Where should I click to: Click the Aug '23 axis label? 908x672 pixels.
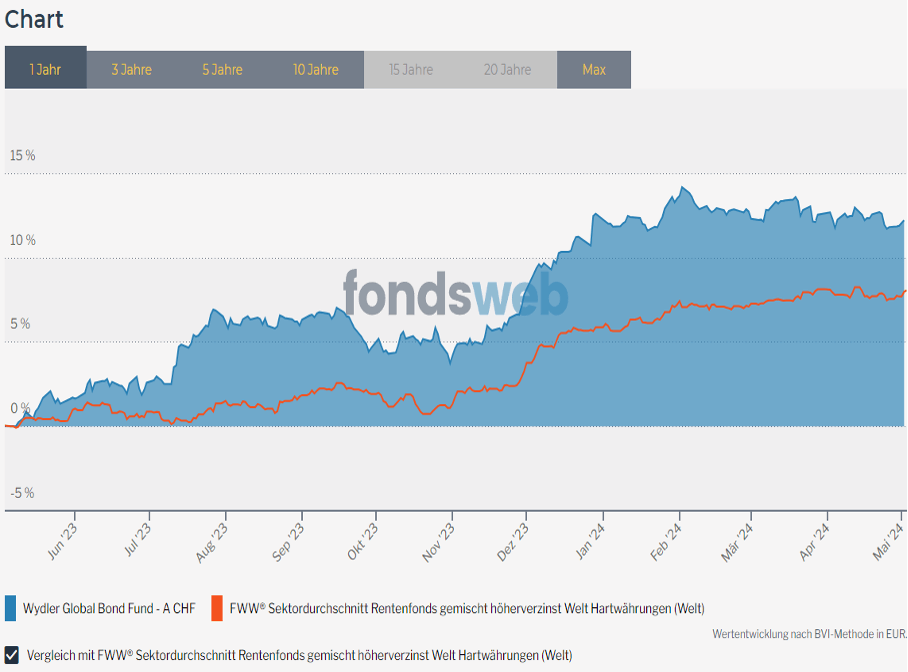[211, 543]
